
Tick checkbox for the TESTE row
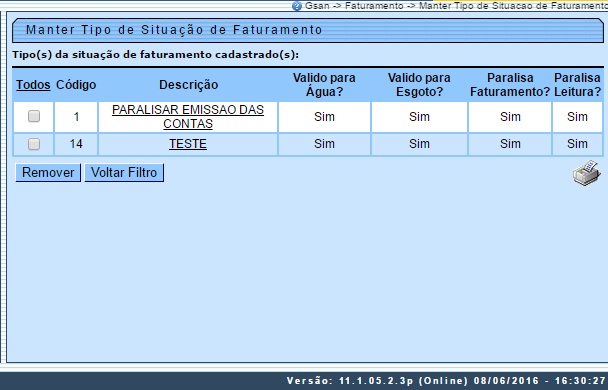point(34,144)
